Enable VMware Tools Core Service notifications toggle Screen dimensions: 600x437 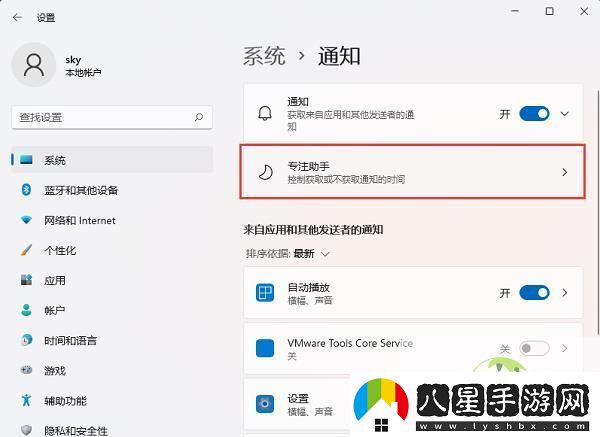click(x=534, y=348)
